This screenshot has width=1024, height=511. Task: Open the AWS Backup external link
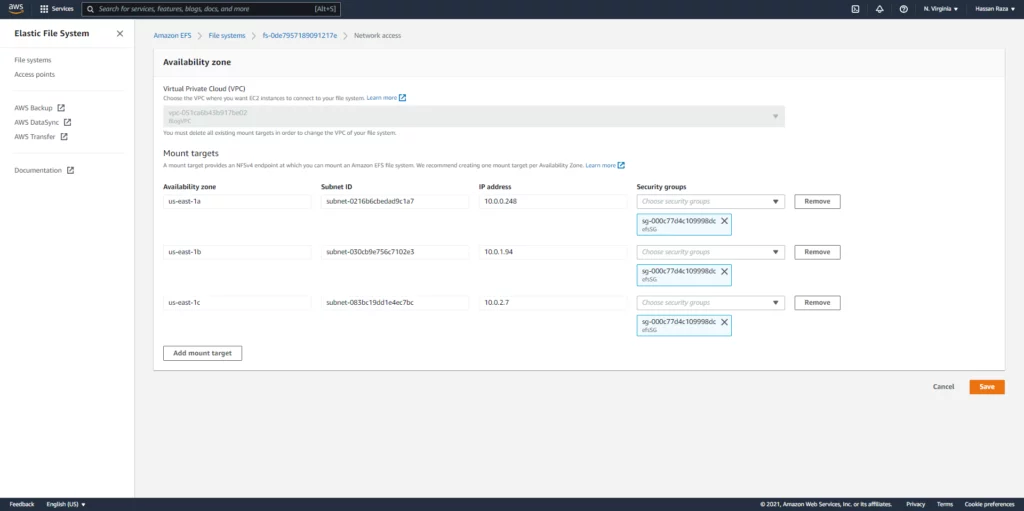[x=39, y=108]
